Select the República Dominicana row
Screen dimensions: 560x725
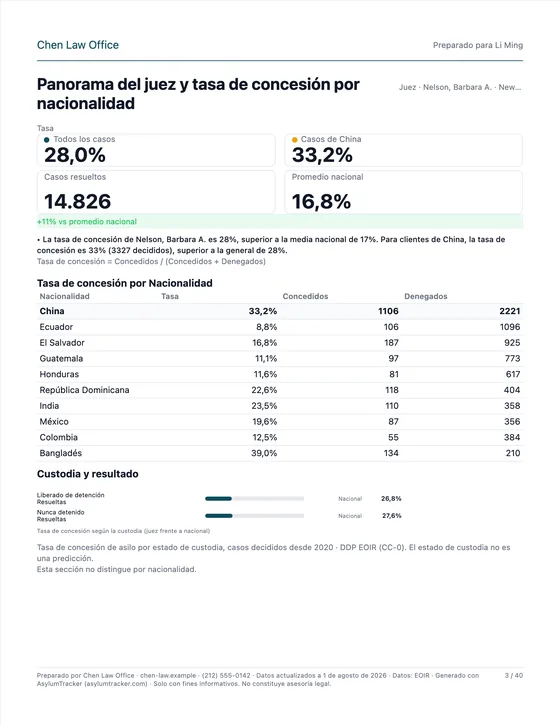pos(280,390)
